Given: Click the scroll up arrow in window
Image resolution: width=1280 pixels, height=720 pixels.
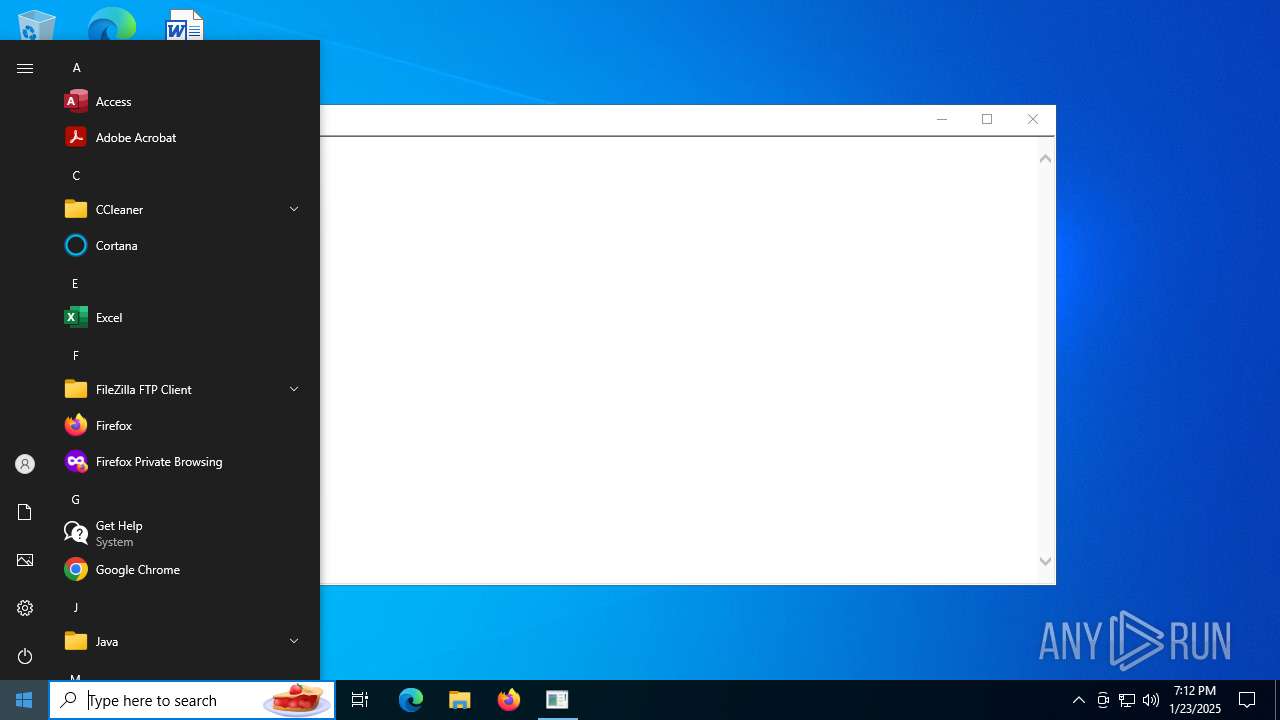Looking at the screenshot, I should click(1045, 158).
